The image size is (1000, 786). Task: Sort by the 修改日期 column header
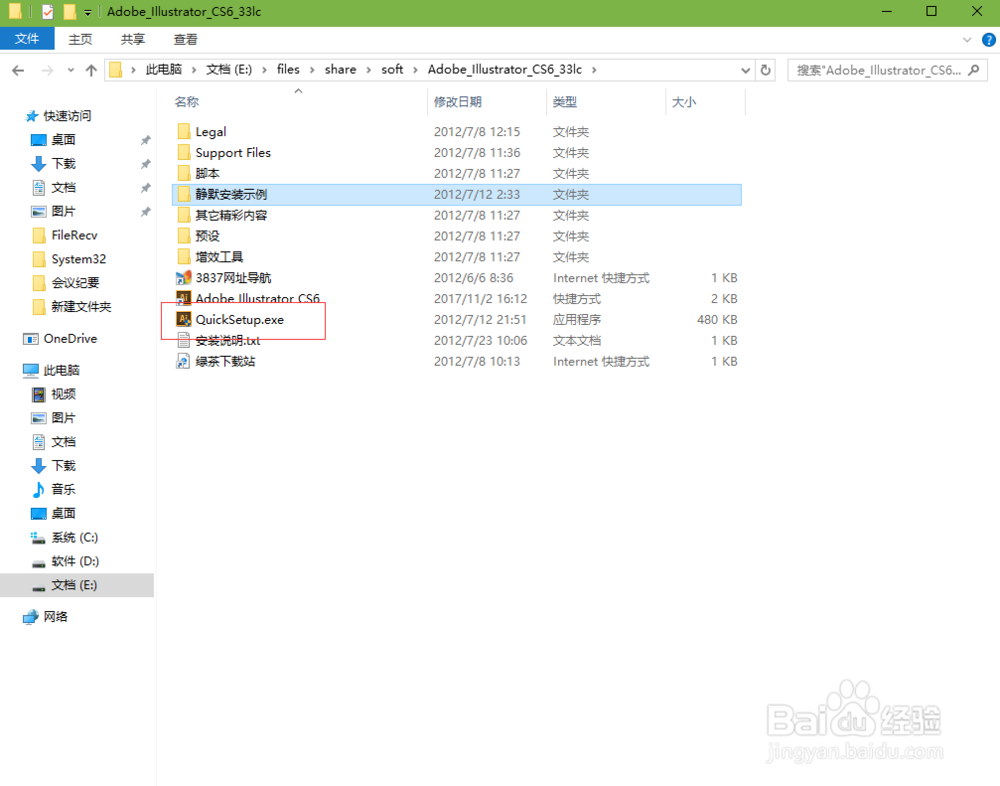(458, 102)
